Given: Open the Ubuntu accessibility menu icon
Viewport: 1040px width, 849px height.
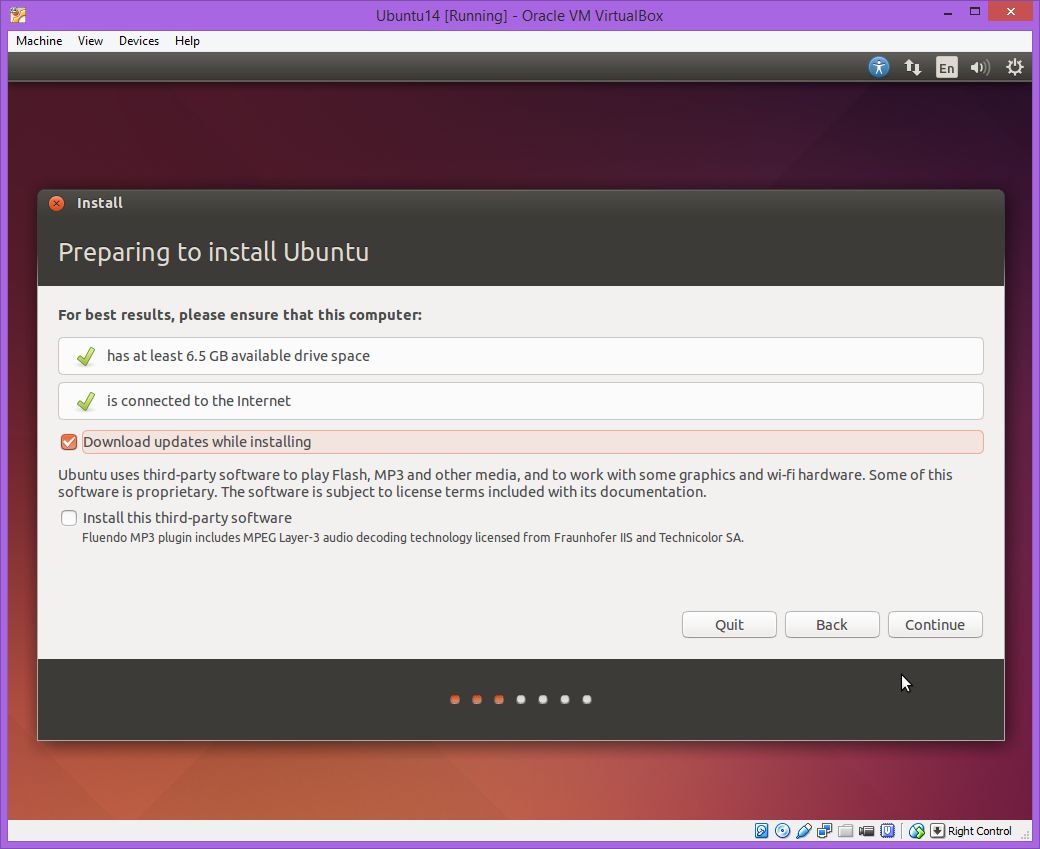Looking at the screenshot, I should 879,67.
